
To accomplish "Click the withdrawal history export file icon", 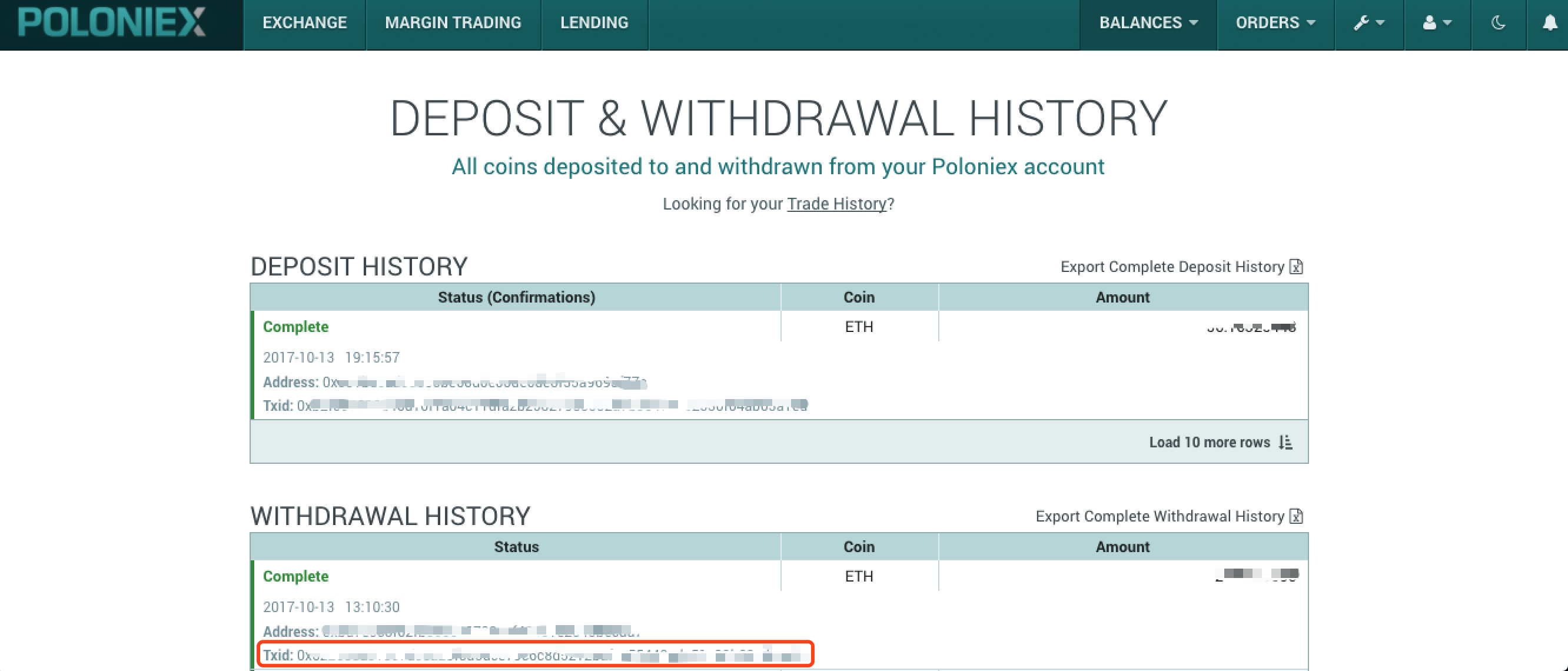I will 1296,516.
